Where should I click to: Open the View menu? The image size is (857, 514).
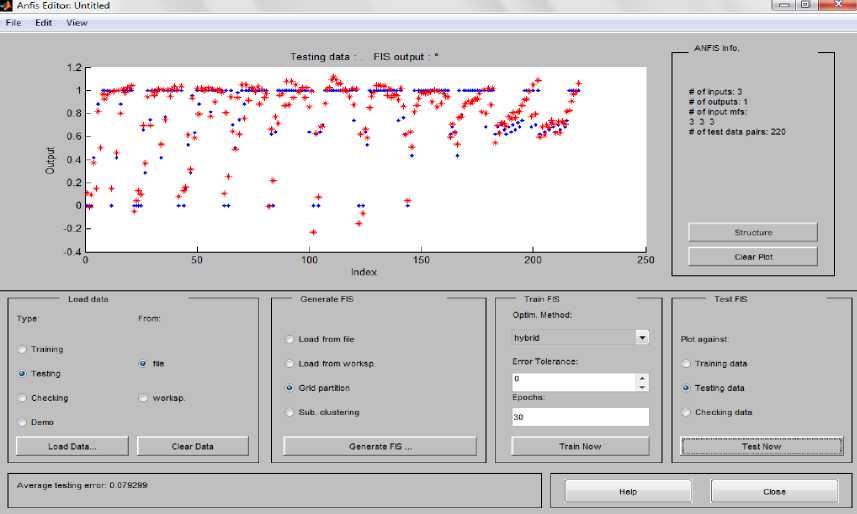77,22
